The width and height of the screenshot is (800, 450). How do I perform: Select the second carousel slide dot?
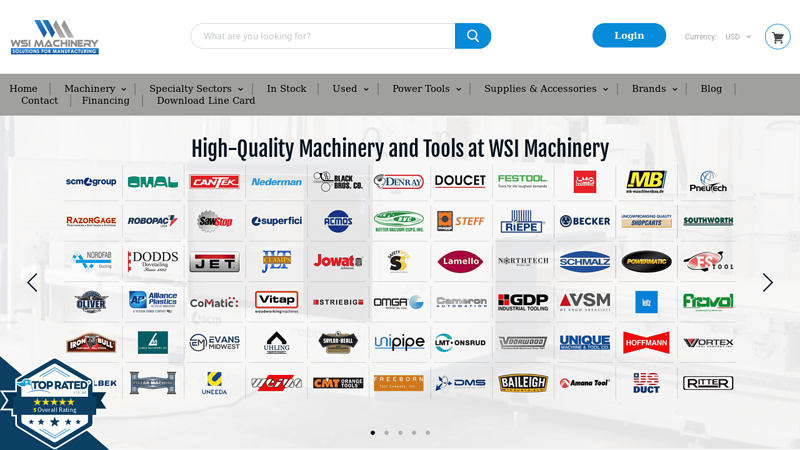pos(387,433)
